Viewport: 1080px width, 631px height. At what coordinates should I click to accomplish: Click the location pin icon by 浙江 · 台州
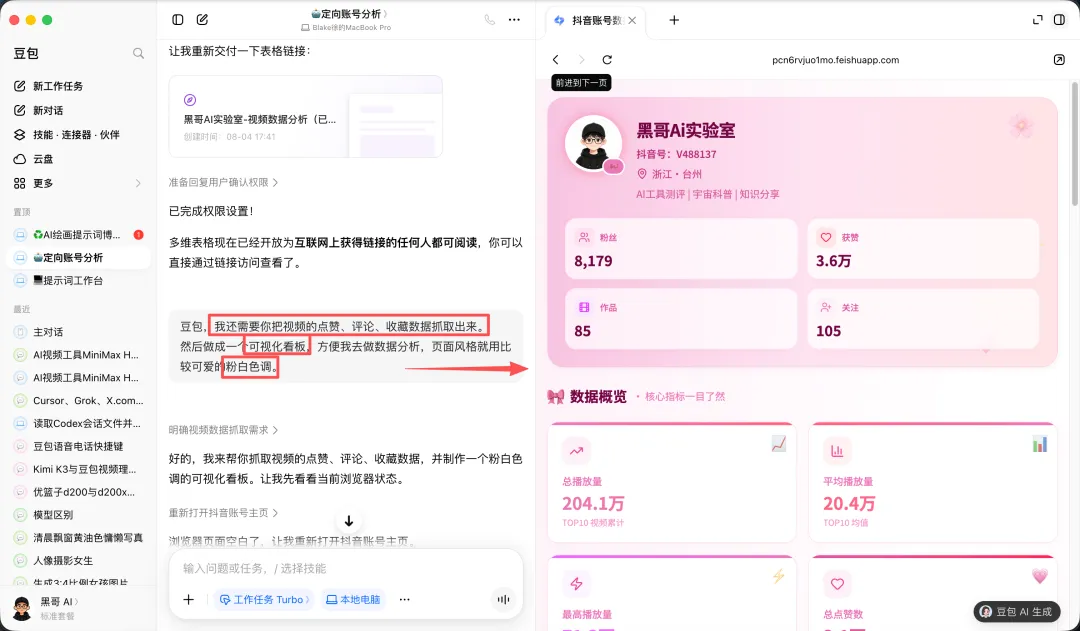[642, 174]
